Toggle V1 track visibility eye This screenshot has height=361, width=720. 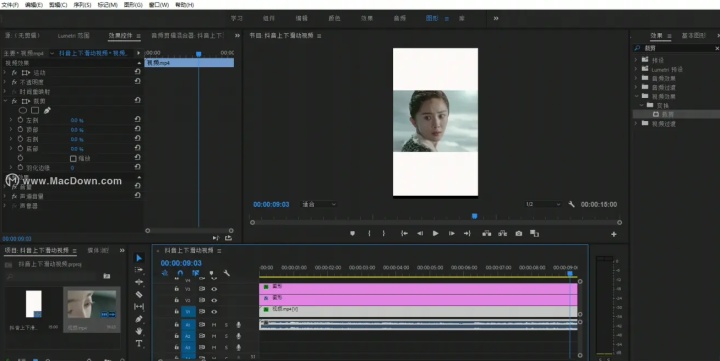click(214, 311)
